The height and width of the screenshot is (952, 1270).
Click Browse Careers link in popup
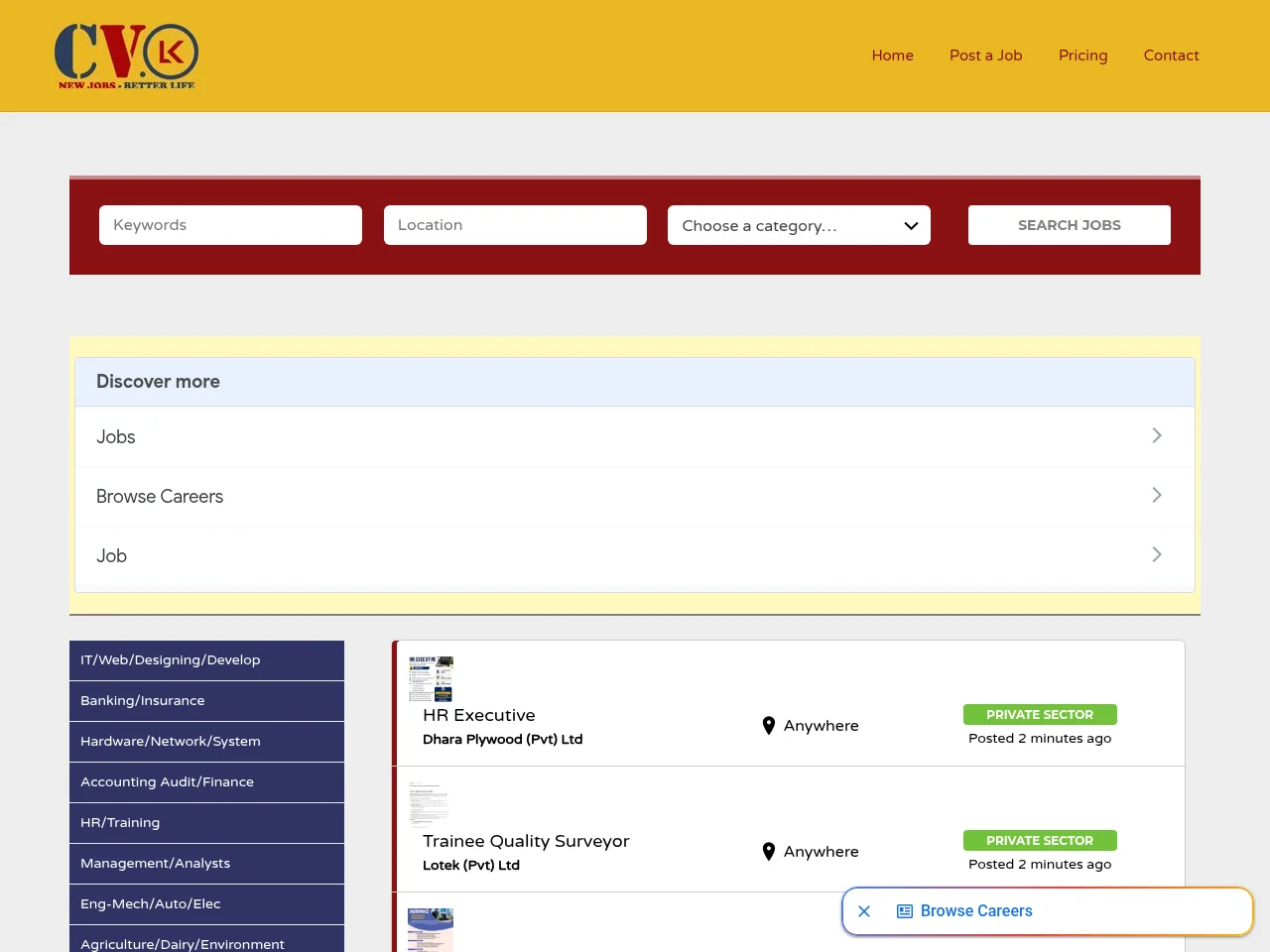976,911
